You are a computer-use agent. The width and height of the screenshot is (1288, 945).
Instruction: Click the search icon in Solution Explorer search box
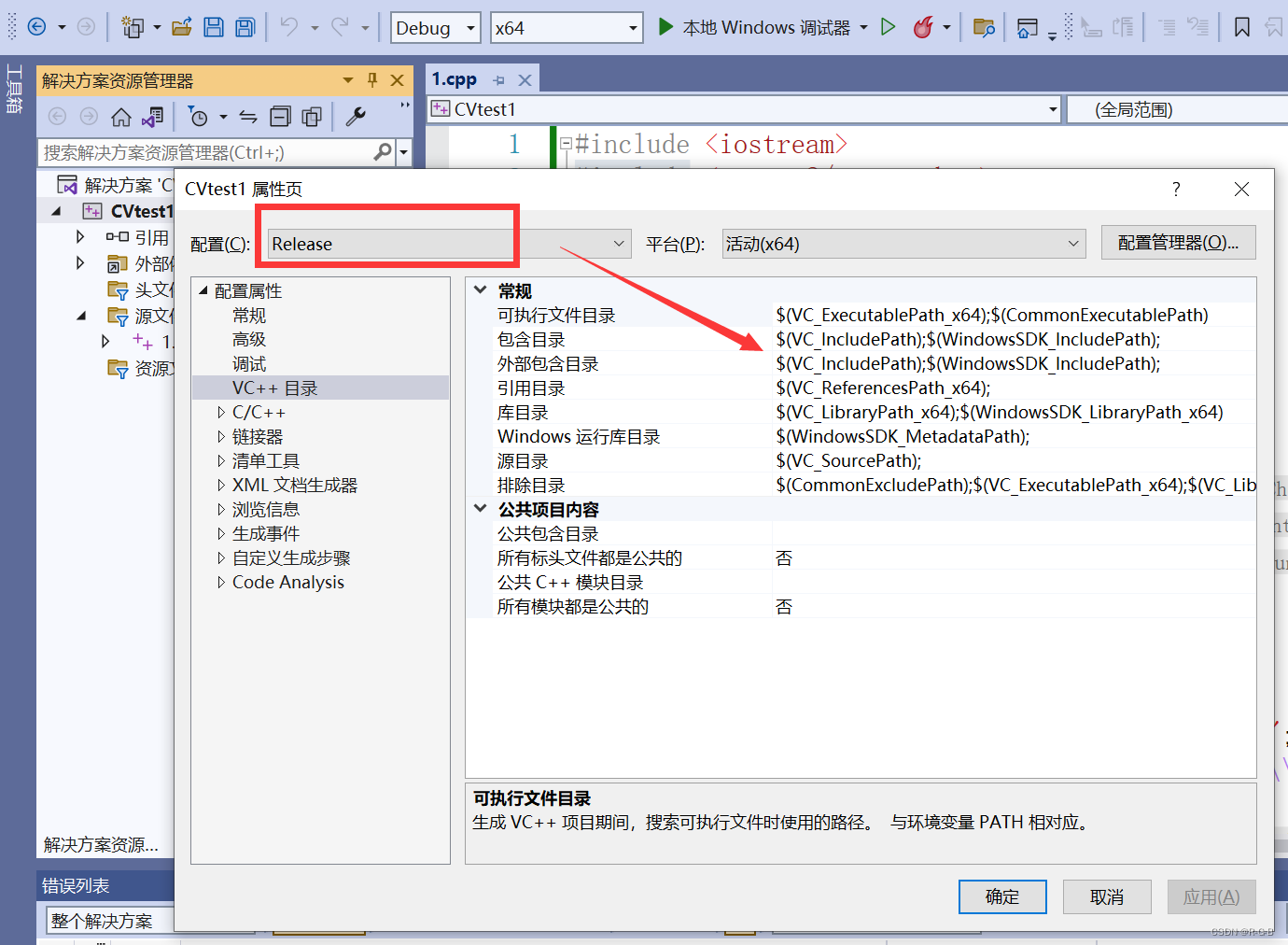[x=383, y=150]
